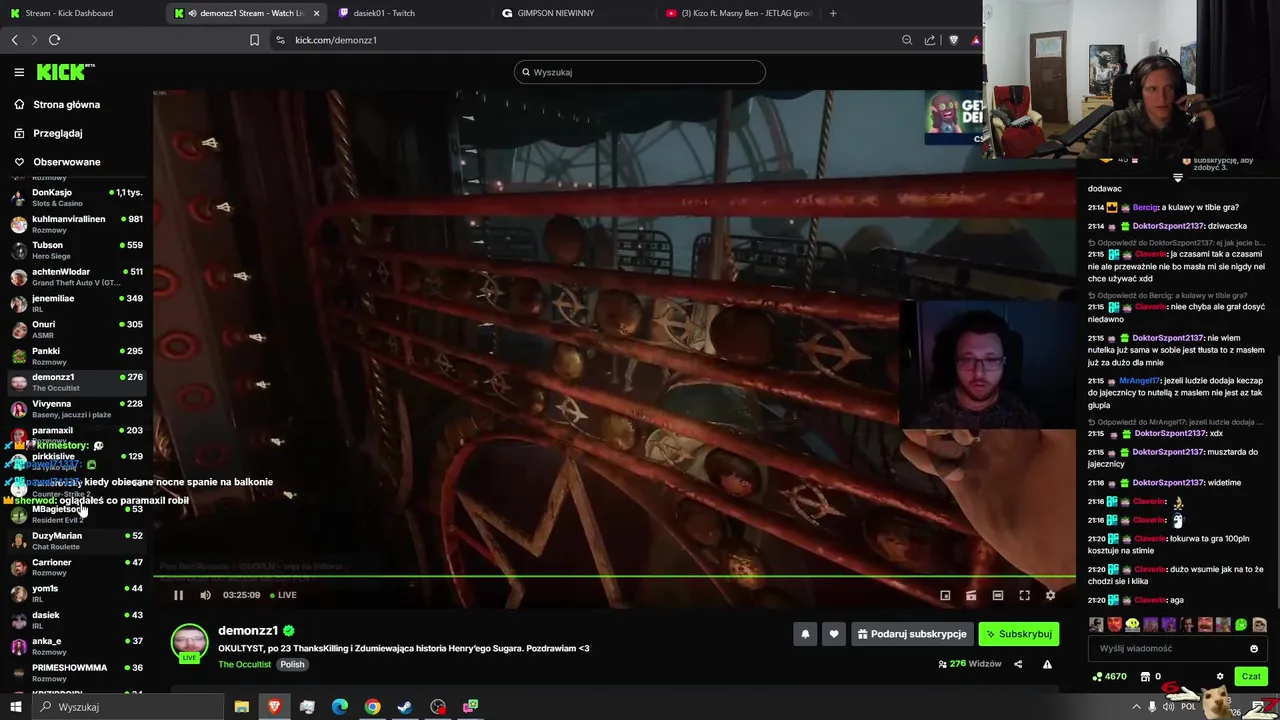Image resolution: width=1280 pixels, height=720 pixels.
Task: Open the clip creation icon
Action: (971, 595)
